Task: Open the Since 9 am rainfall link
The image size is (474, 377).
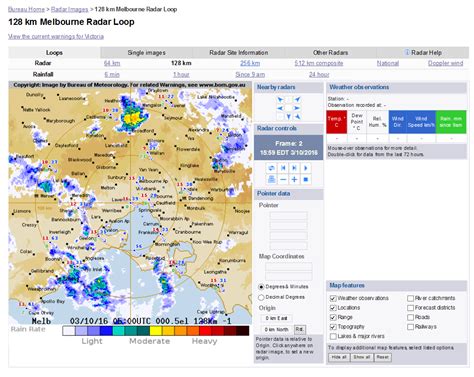Action: pyautogui.click(x=250, y=75)
